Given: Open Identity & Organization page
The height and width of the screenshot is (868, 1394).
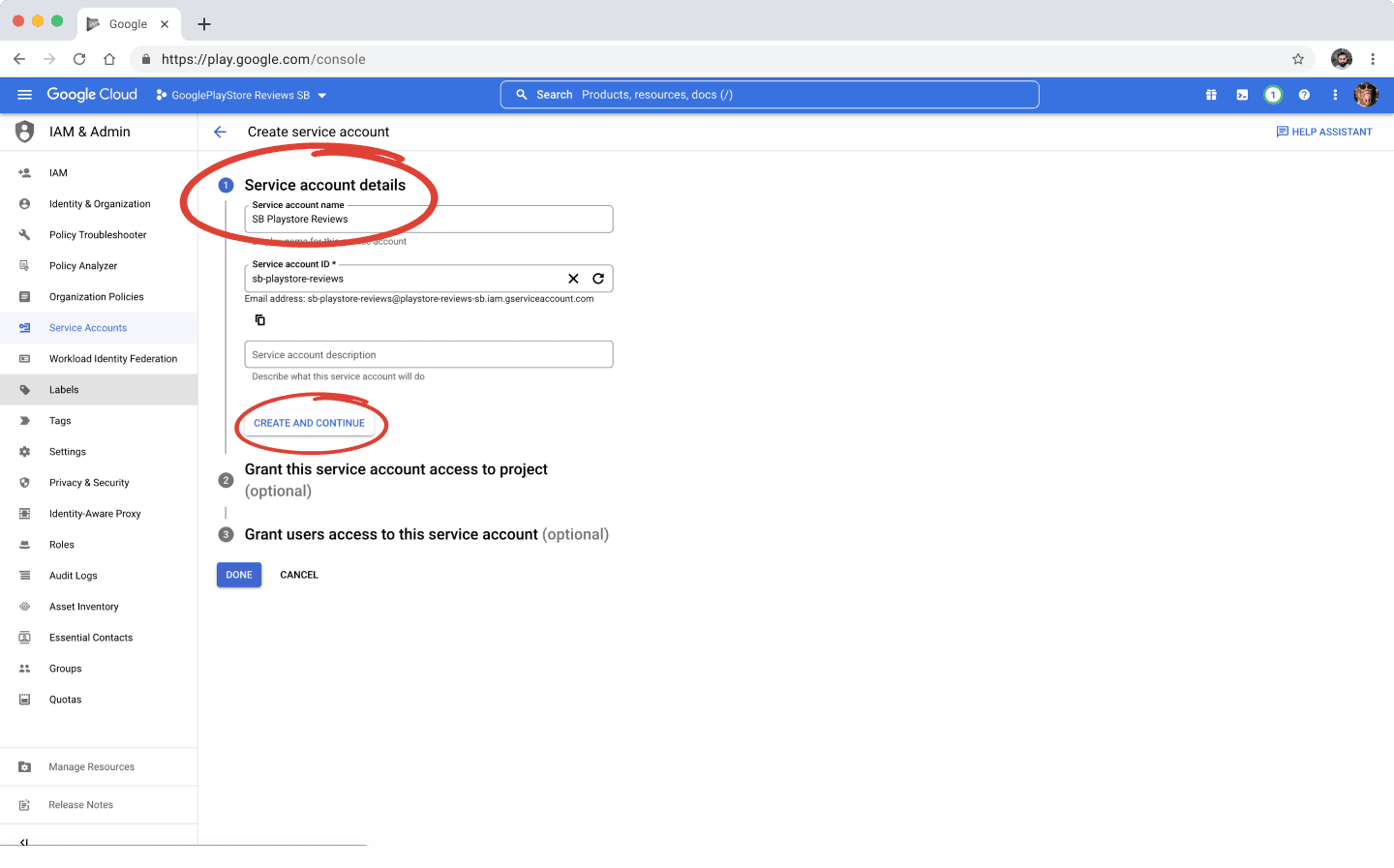Looking at the screenshot, I should (99, 204).
